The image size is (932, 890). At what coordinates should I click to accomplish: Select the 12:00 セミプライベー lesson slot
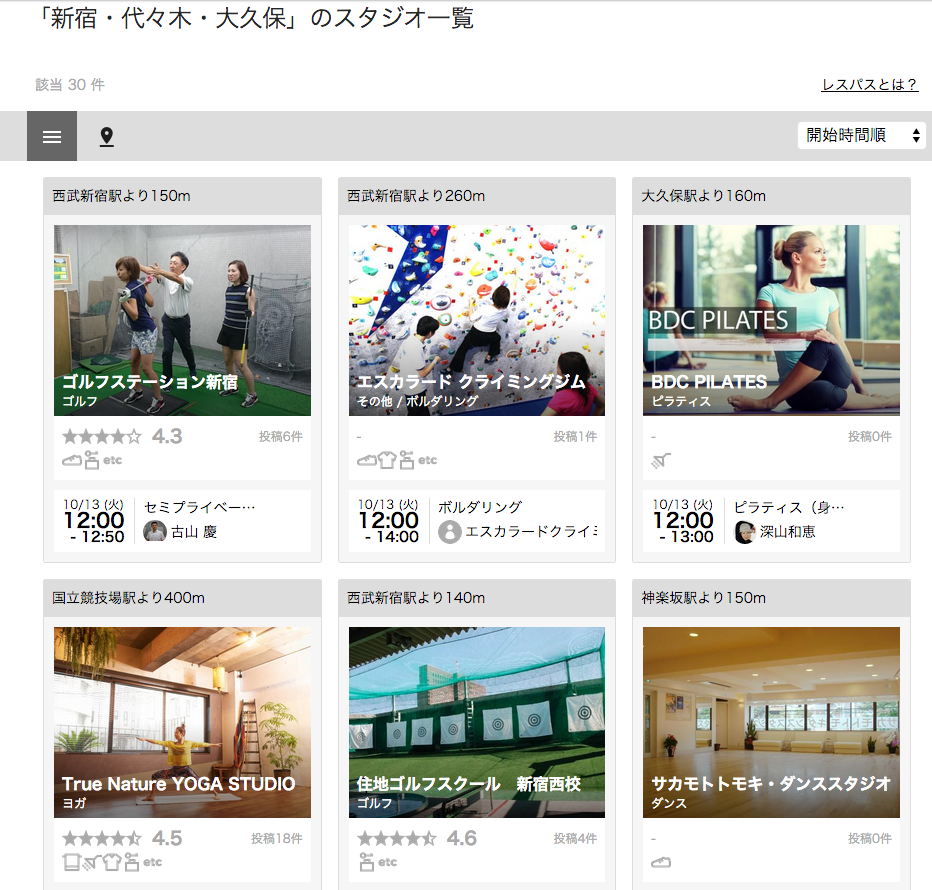click(x=182, y=521)
